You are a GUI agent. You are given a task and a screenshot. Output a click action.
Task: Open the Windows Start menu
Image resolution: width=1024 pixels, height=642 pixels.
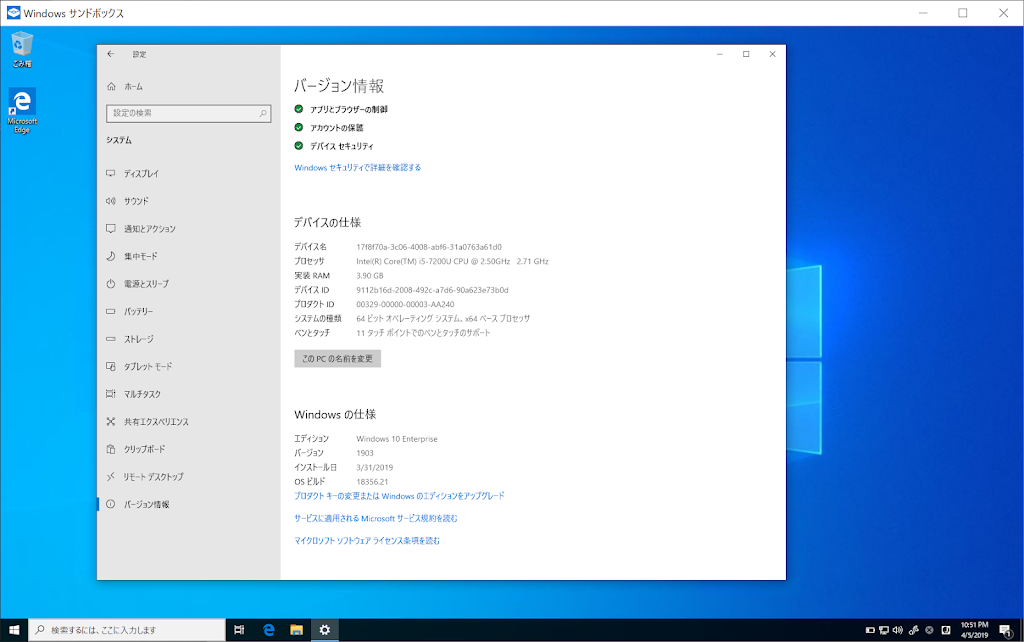(x=14, y=630)
